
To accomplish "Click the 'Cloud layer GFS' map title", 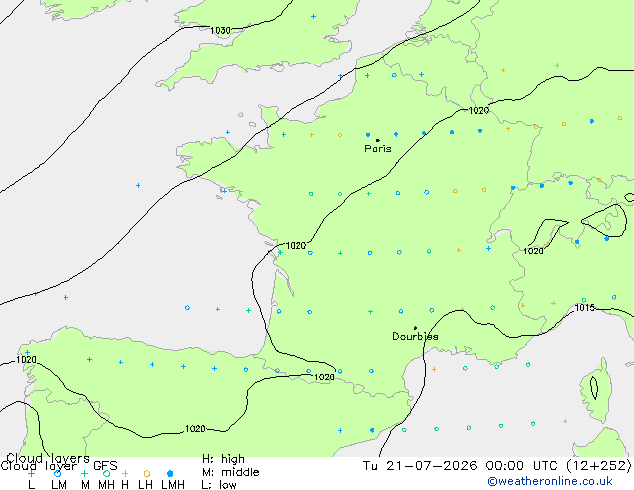I will [x=59, y=466].
